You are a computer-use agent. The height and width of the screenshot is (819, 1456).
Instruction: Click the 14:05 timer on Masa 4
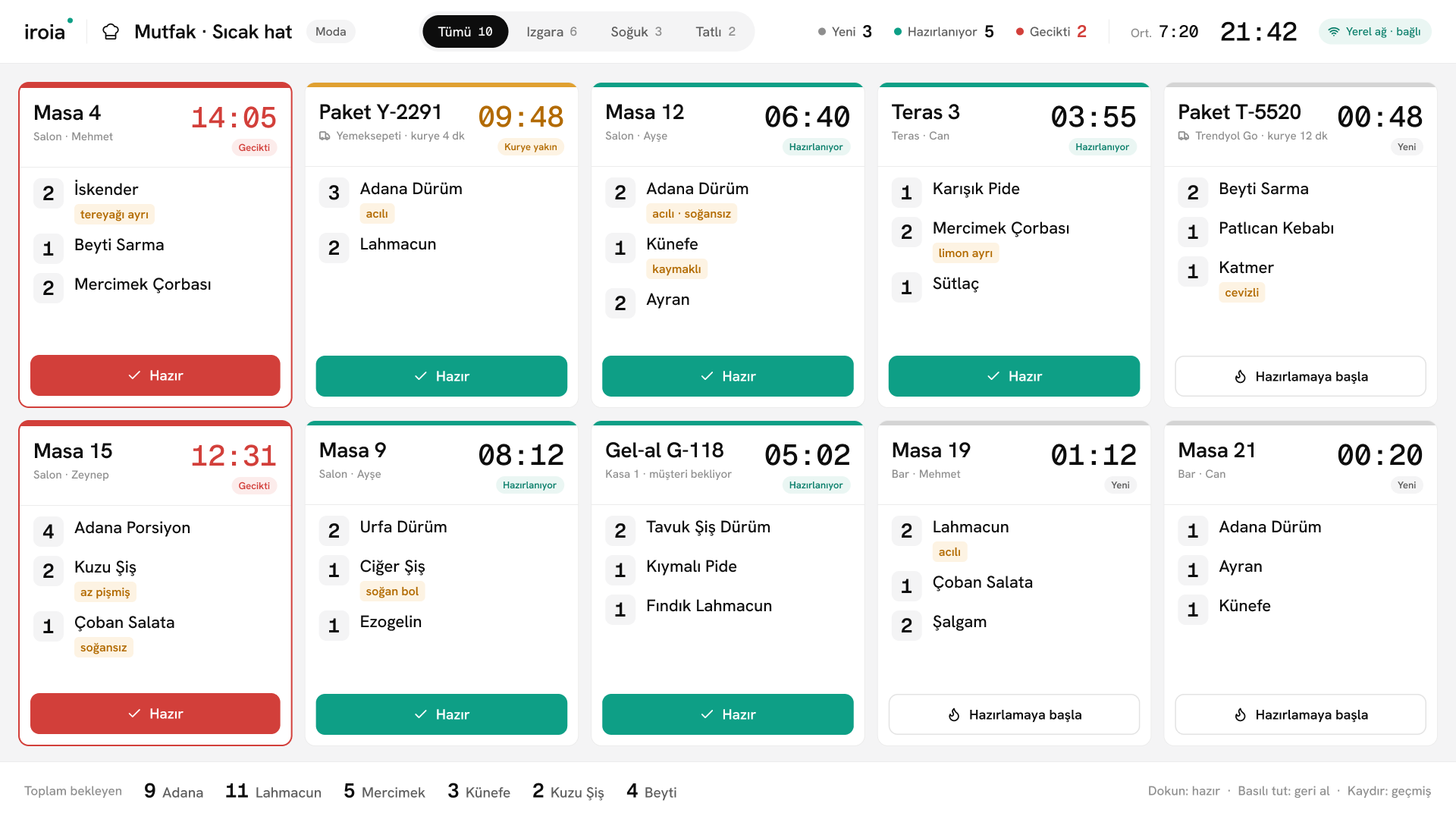click(234, 118)
